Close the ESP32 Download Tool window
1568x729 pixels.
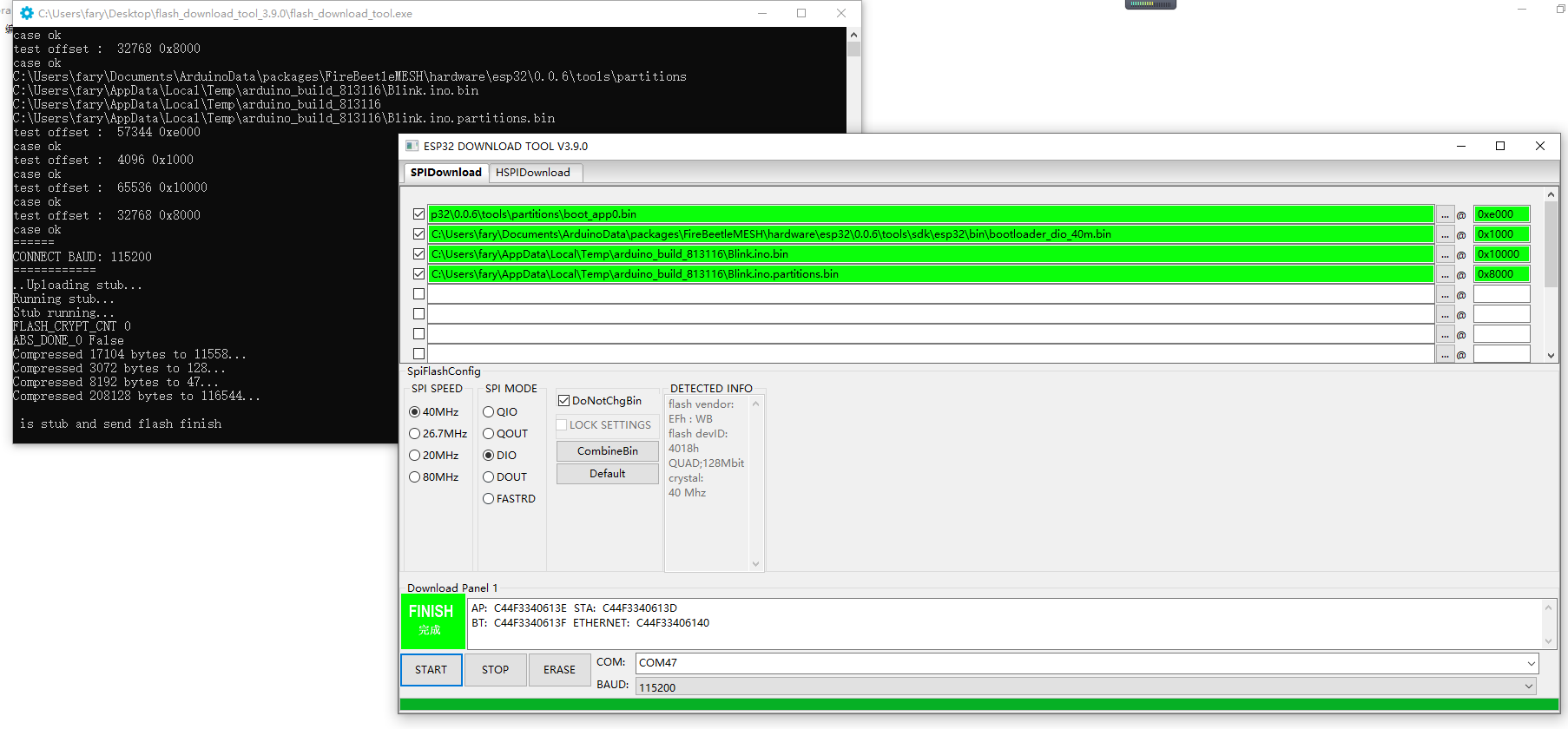point(1540,146)
